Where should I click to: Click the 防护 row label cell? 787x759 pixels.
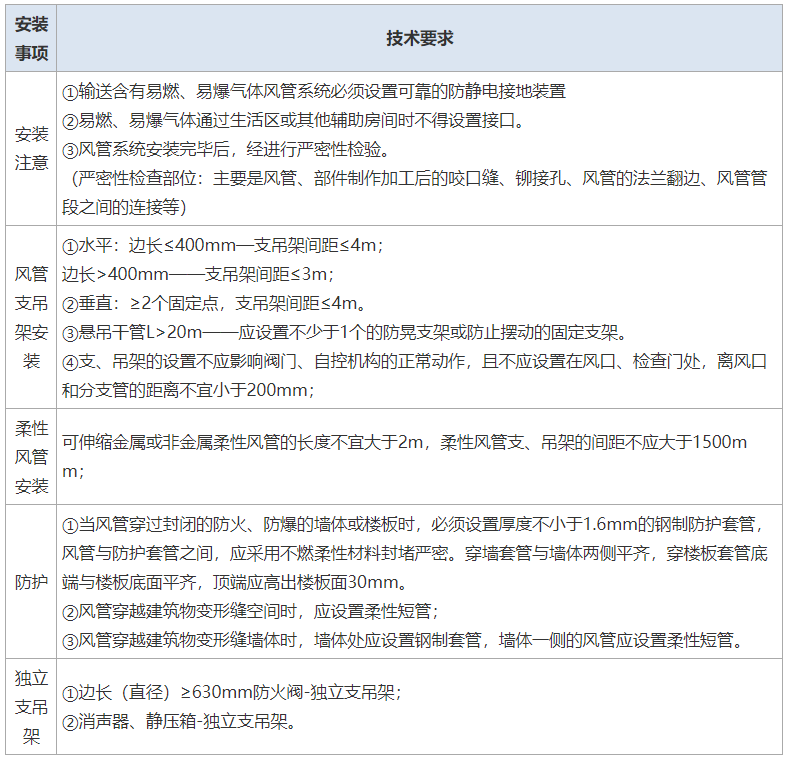coord(31,581)
